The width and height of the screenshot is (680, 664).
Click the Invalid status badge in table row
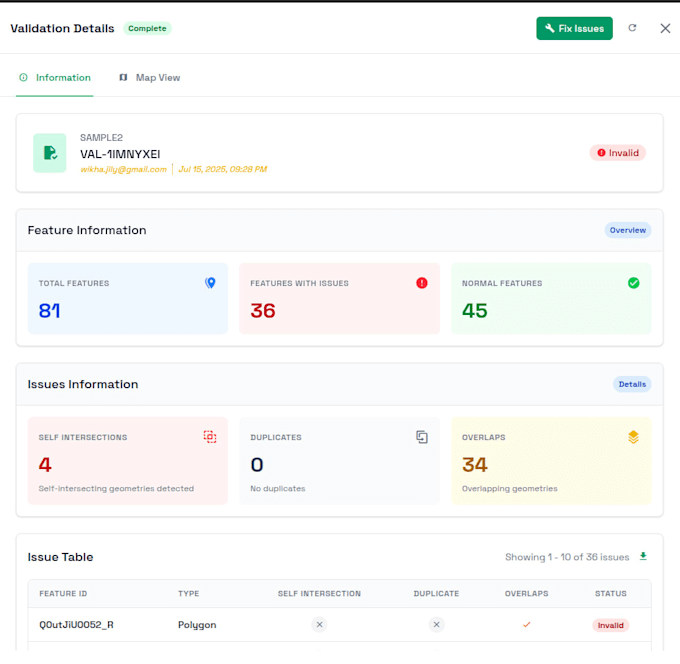click(610, 625)
